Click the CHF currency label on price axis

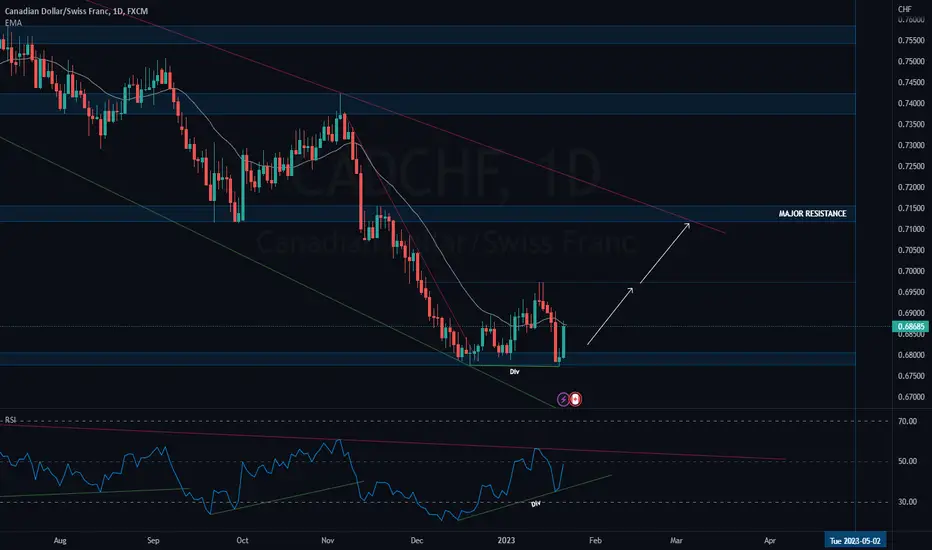click(x=905, y=9)
